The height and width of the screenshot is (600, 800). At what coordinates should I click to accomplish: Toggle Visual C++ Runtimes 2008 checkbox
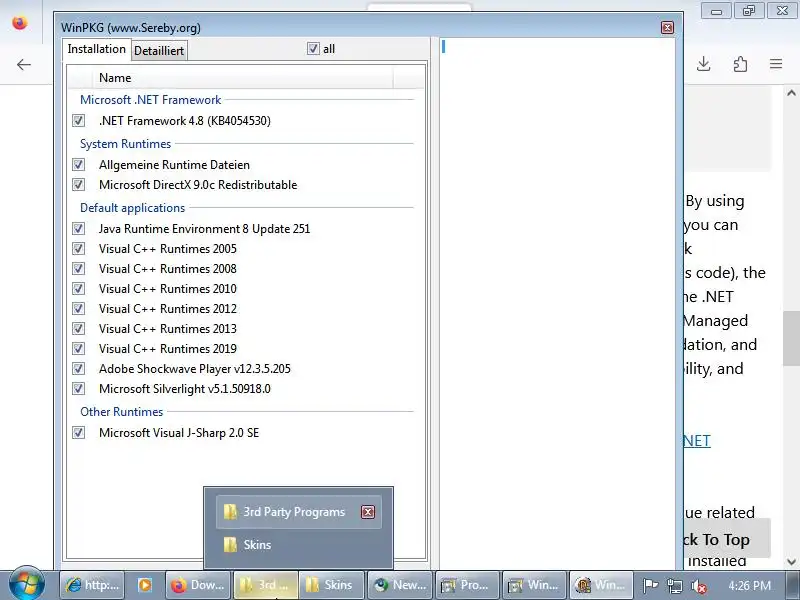78,268
